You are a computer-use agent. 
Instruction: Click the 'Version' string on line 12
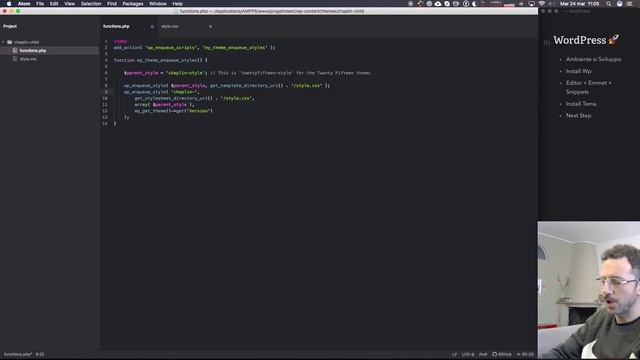(x=199, y=111)
